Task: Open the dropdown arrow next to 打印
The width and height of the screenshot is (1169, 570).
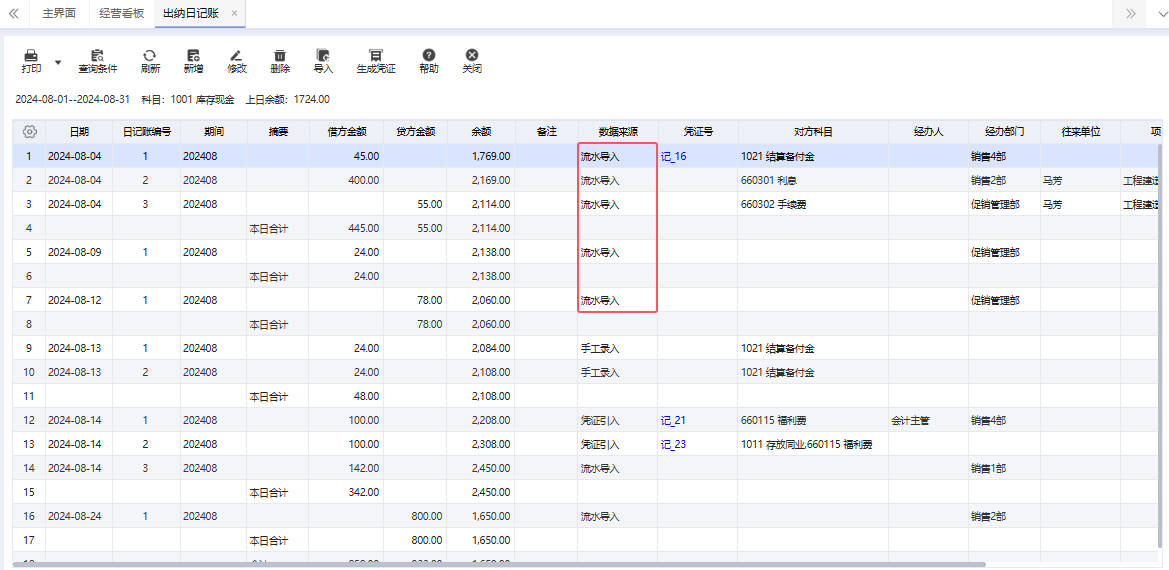Action: tap(58, 62)
